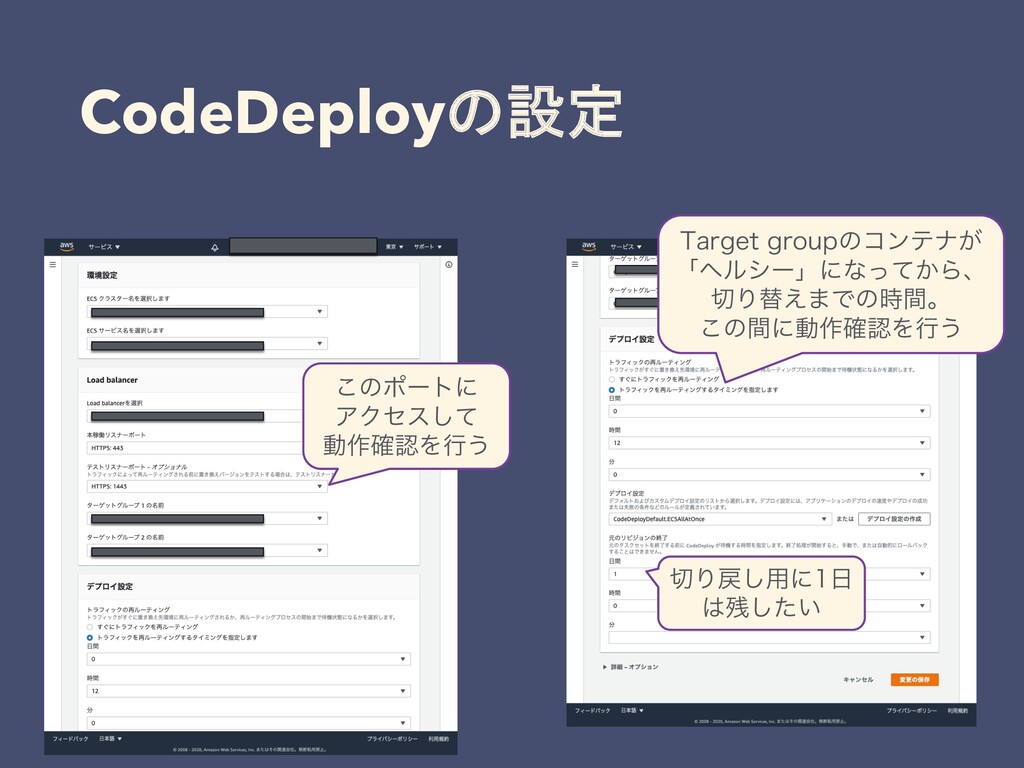Viewport: 1024px width, 768px height.
Task: Open テストリスナーポート HTTPS: 1443 dropdown
Action: click(207, 487)
